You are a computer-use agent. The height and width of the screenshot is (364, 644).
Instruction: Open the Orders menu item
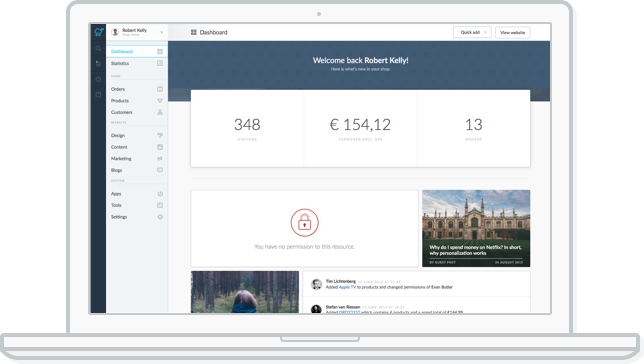pyautogui.click(x=137, y=89)
